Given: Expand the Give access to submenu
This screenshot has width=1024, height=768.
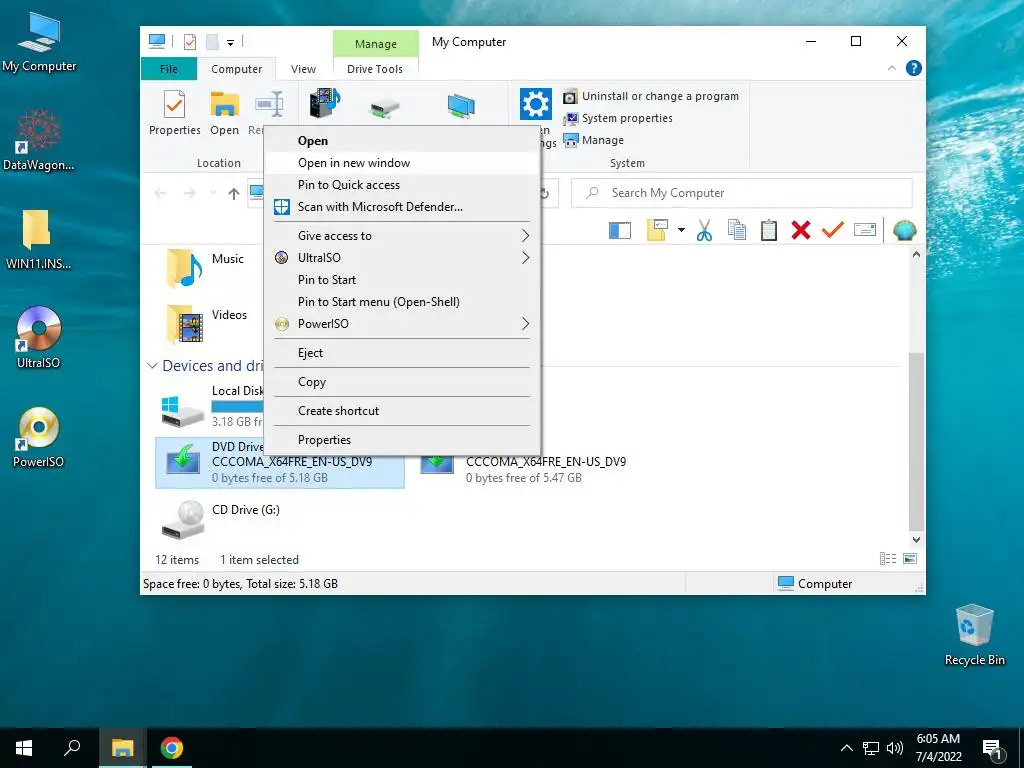Looking at the screenshot, I should coord(402,236).
